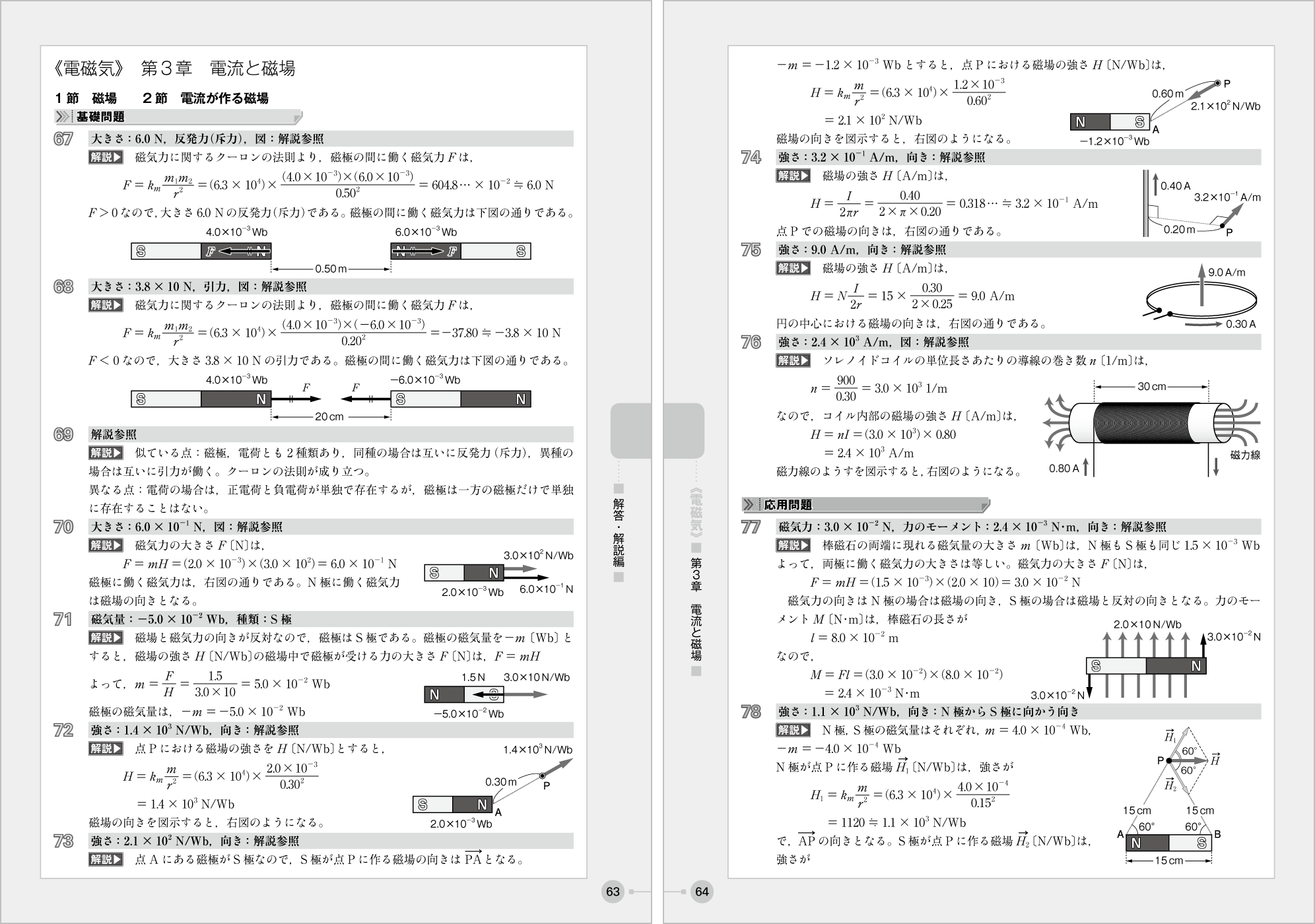Select problem number 69
This screenshot has height=924, width=1315.
pyautogui.click(x=63, y=435)
